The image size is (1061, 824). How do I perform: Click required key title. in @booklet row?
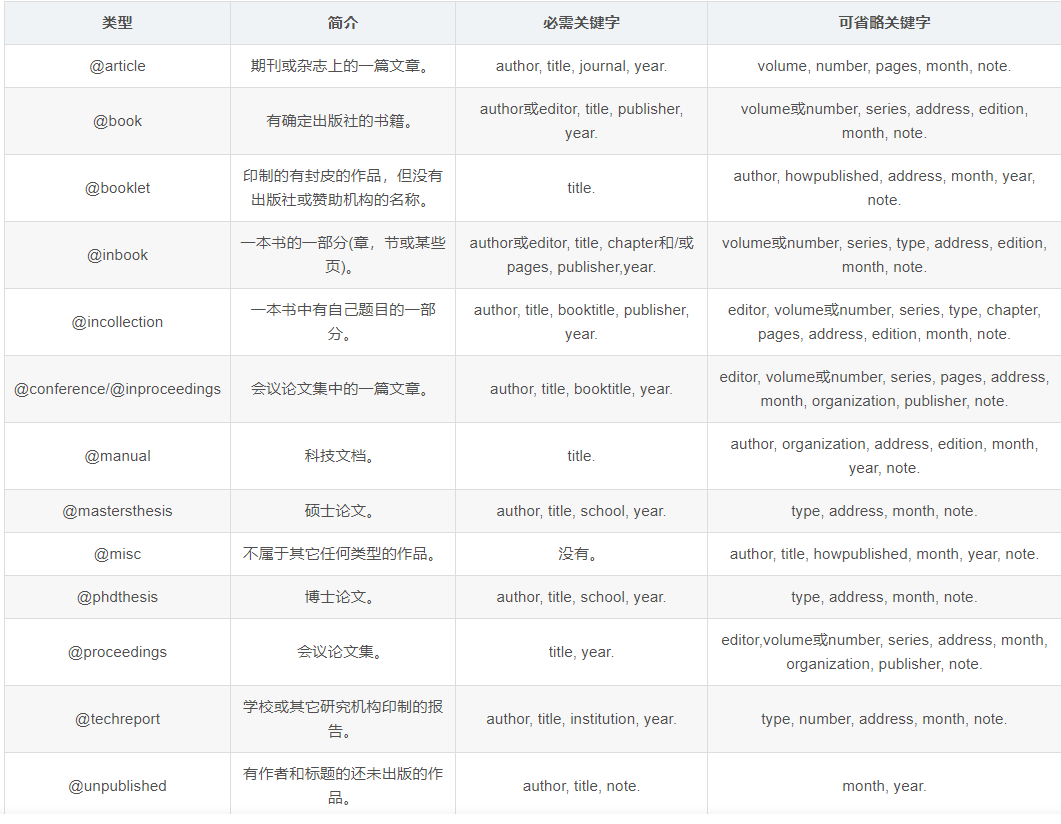(x=581, y=188)
